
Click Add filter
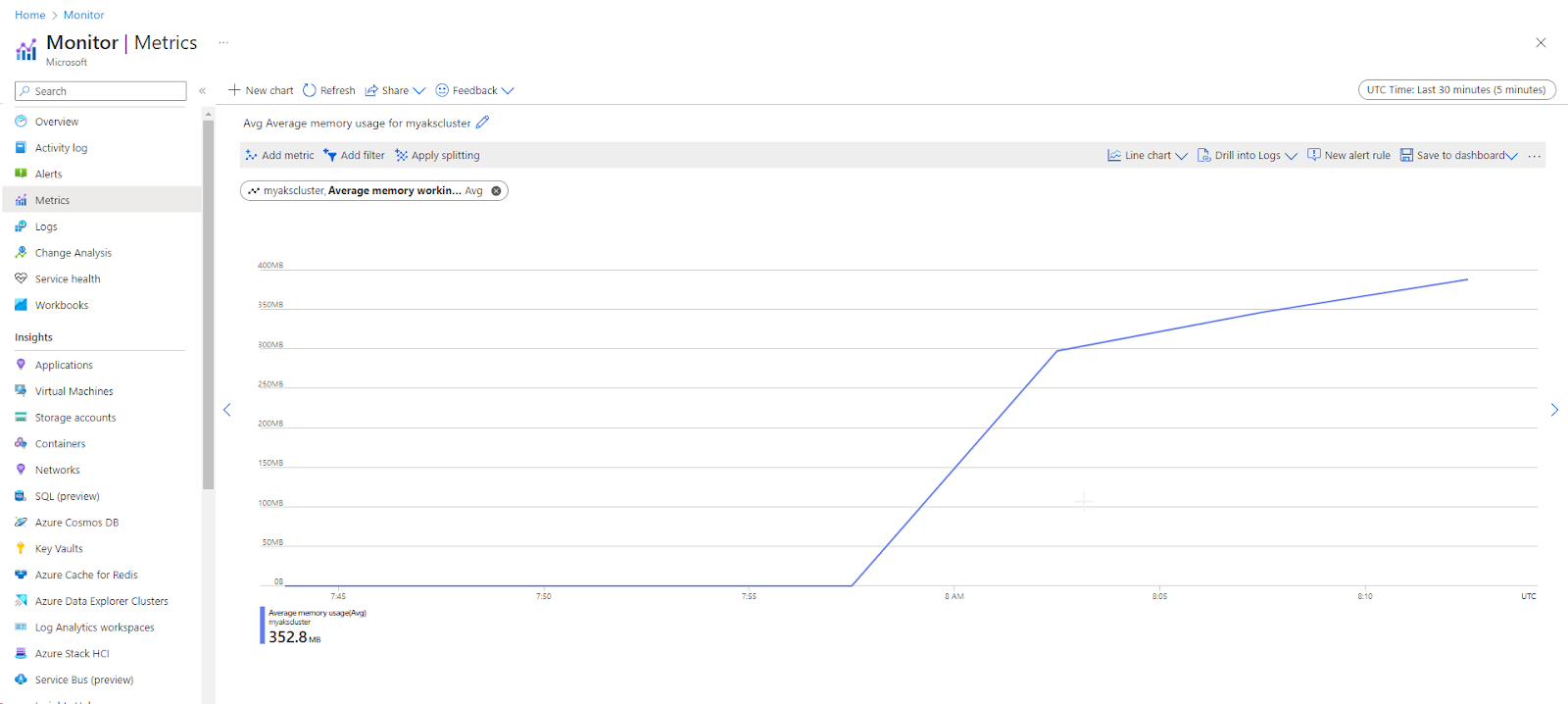(x=354, y=155)
